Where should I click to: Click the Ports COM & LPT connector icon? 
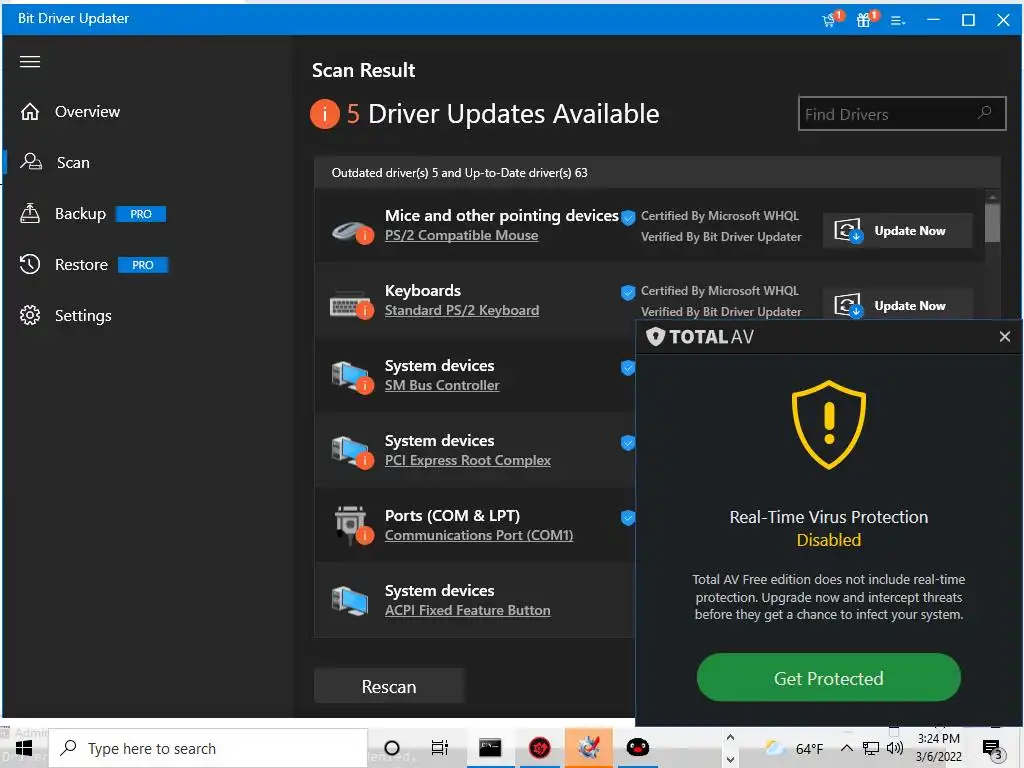coord(353,525)
